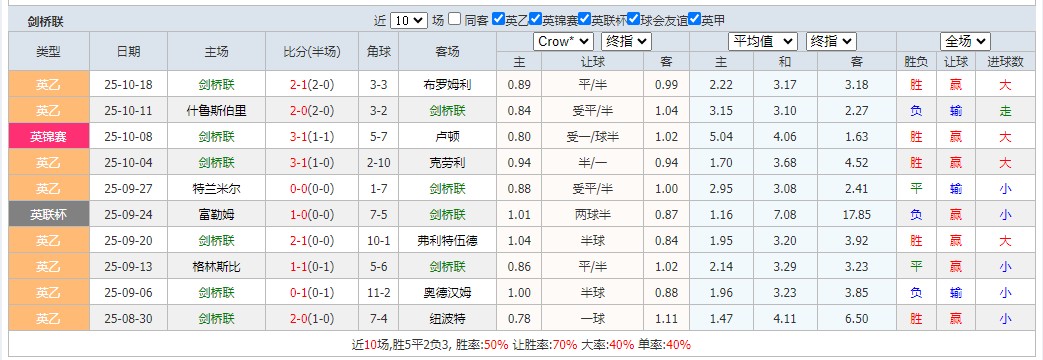
Task: Toggle the 同客 checkbox
Action: click(454, 19)
